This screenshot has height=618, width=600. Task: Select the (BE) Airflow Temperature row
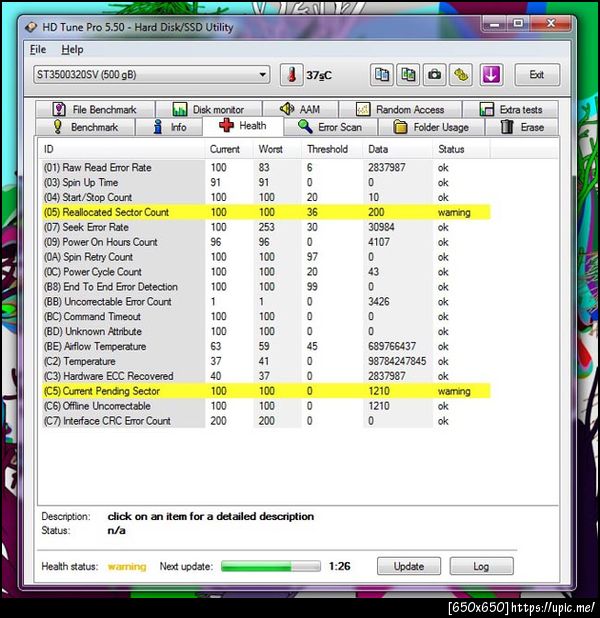(x=266, y=346)
